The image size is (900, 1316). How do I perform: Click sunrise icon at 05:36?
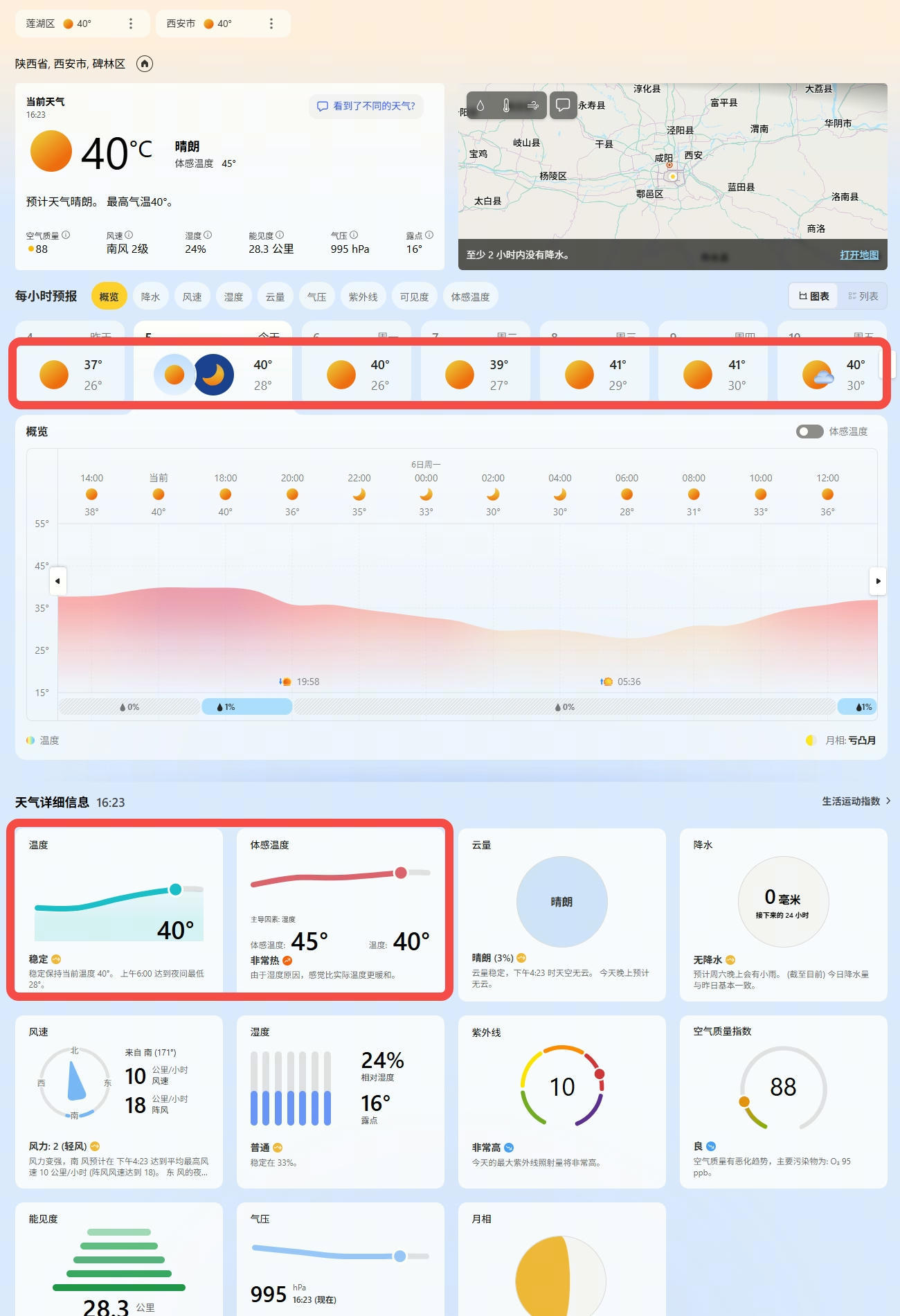pyautogui.click(x=606, y=682)
